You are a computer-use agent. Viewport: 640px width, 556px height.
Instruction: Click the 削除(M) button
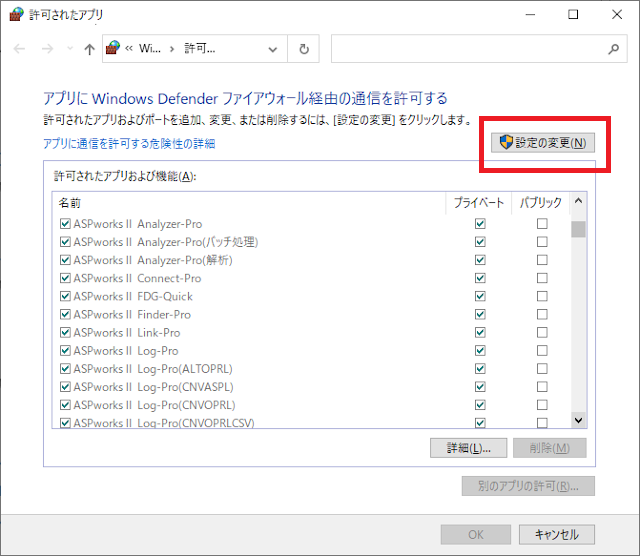click(x=549, y=448)
